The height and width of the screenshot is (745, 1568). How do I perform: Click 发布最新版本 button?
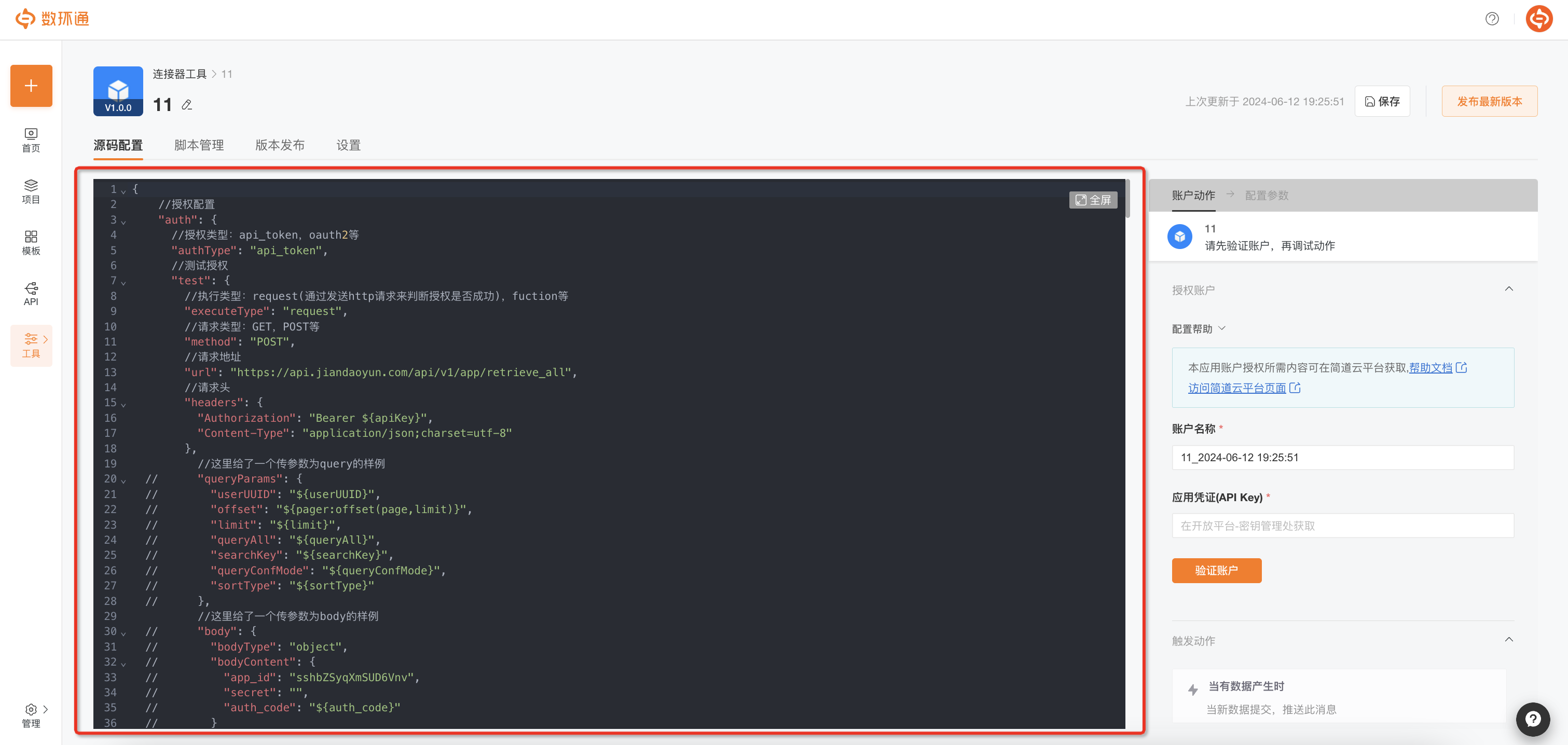click(x=1490, y=102)
